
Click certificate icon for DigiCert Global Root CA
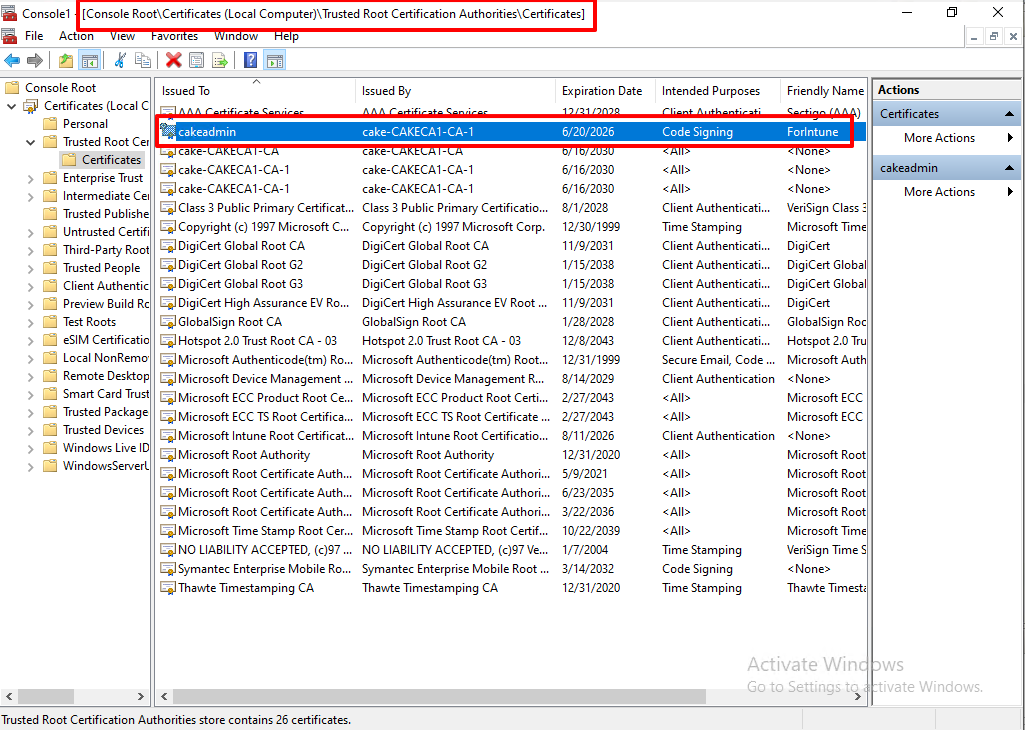click(168, 246)
